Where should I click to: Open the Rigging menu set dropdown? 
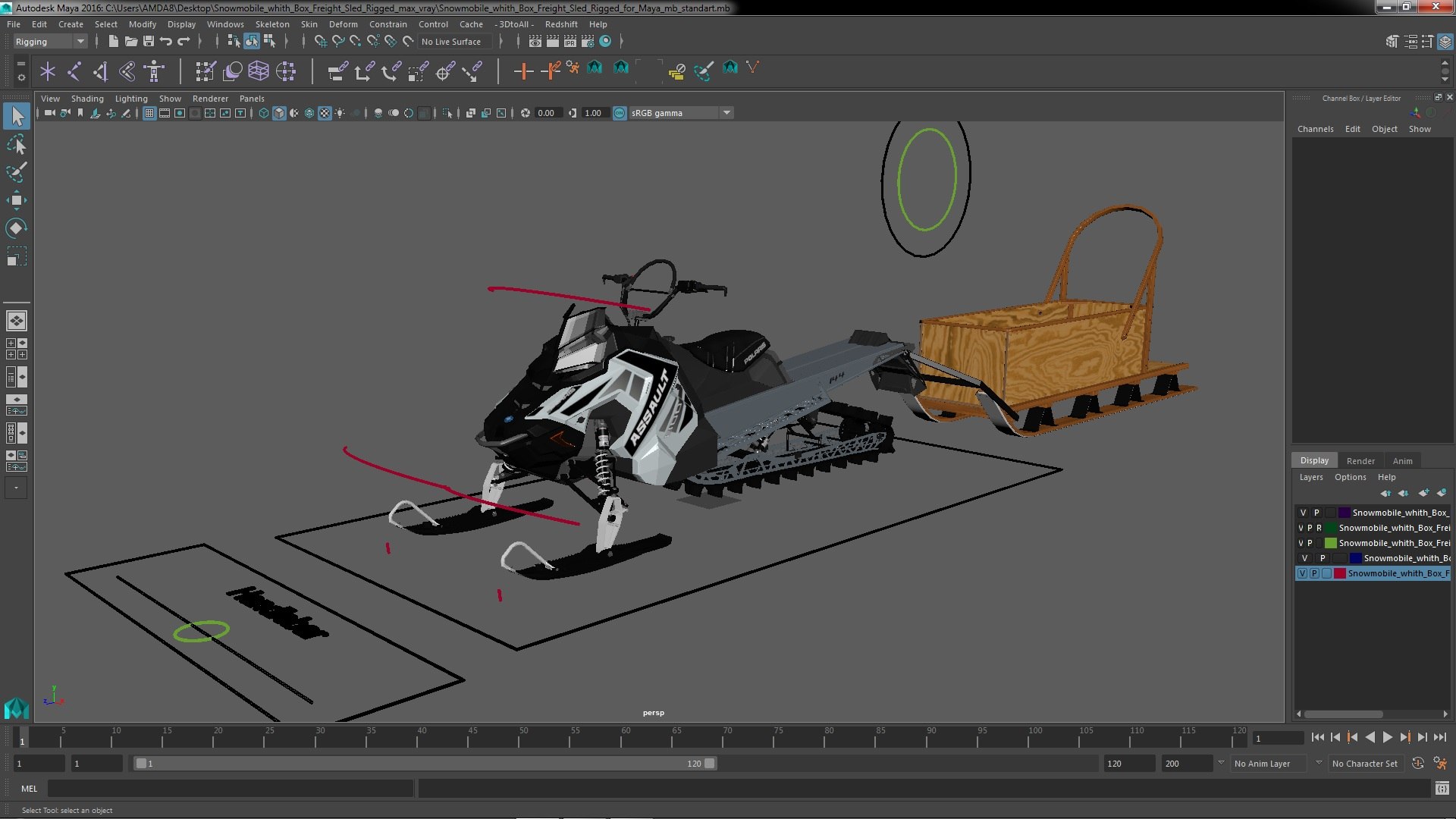coord(50,42)
